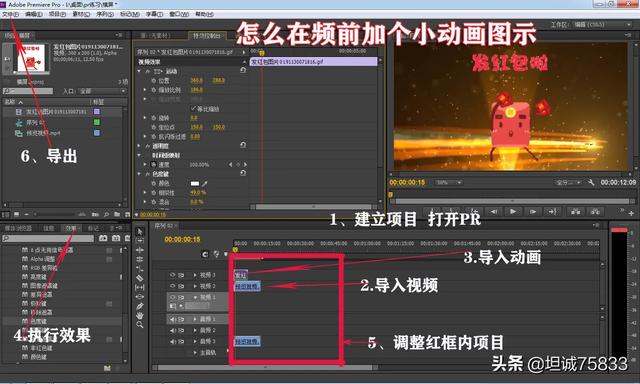Click the Project panel clip preview thumbnail
This screenshot has width=640, height=384.
tap(31, 58)
